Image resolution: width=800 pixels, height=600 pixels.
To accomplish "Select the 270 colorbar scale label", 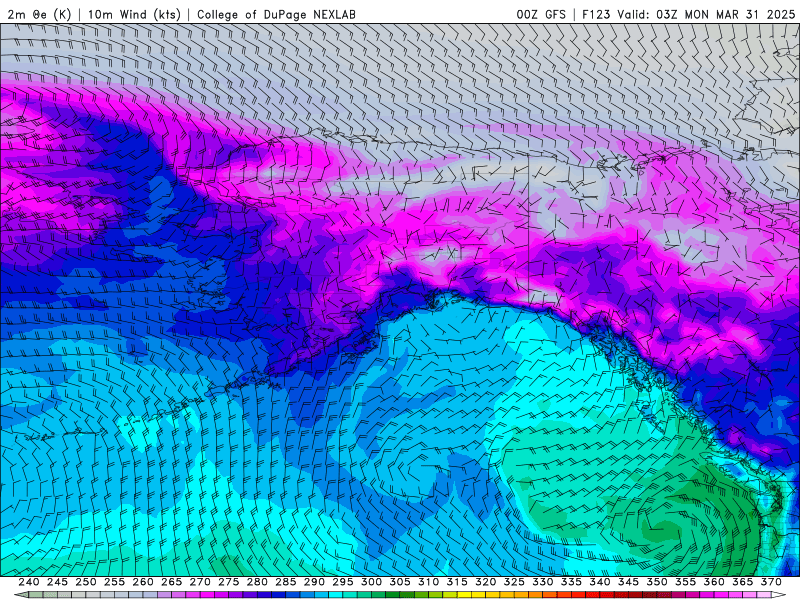I will pos(200,582).
